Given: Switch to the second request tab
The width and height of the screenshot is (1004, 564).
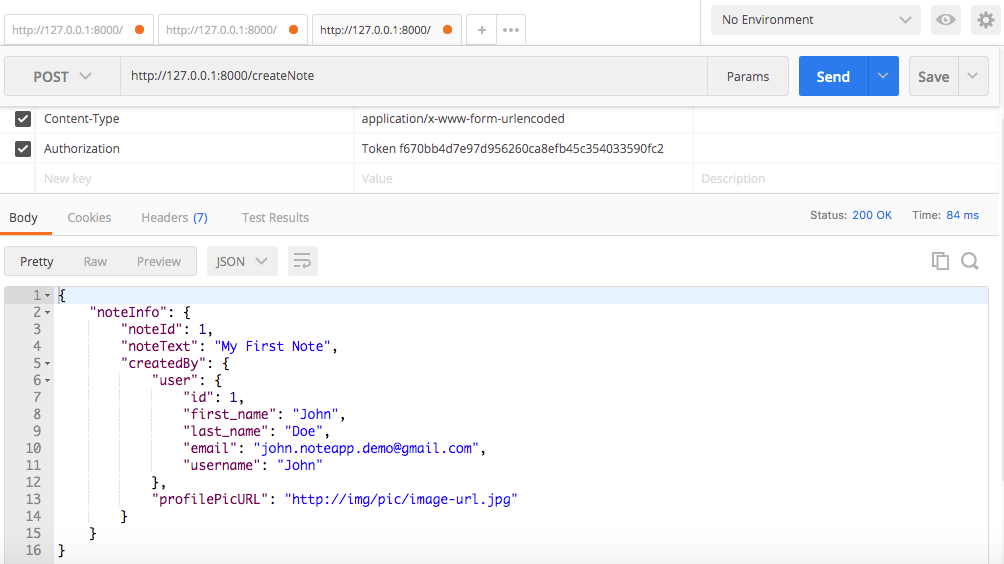Looking at the screenshot, I should pyautogui.click(x=232, y=30).
